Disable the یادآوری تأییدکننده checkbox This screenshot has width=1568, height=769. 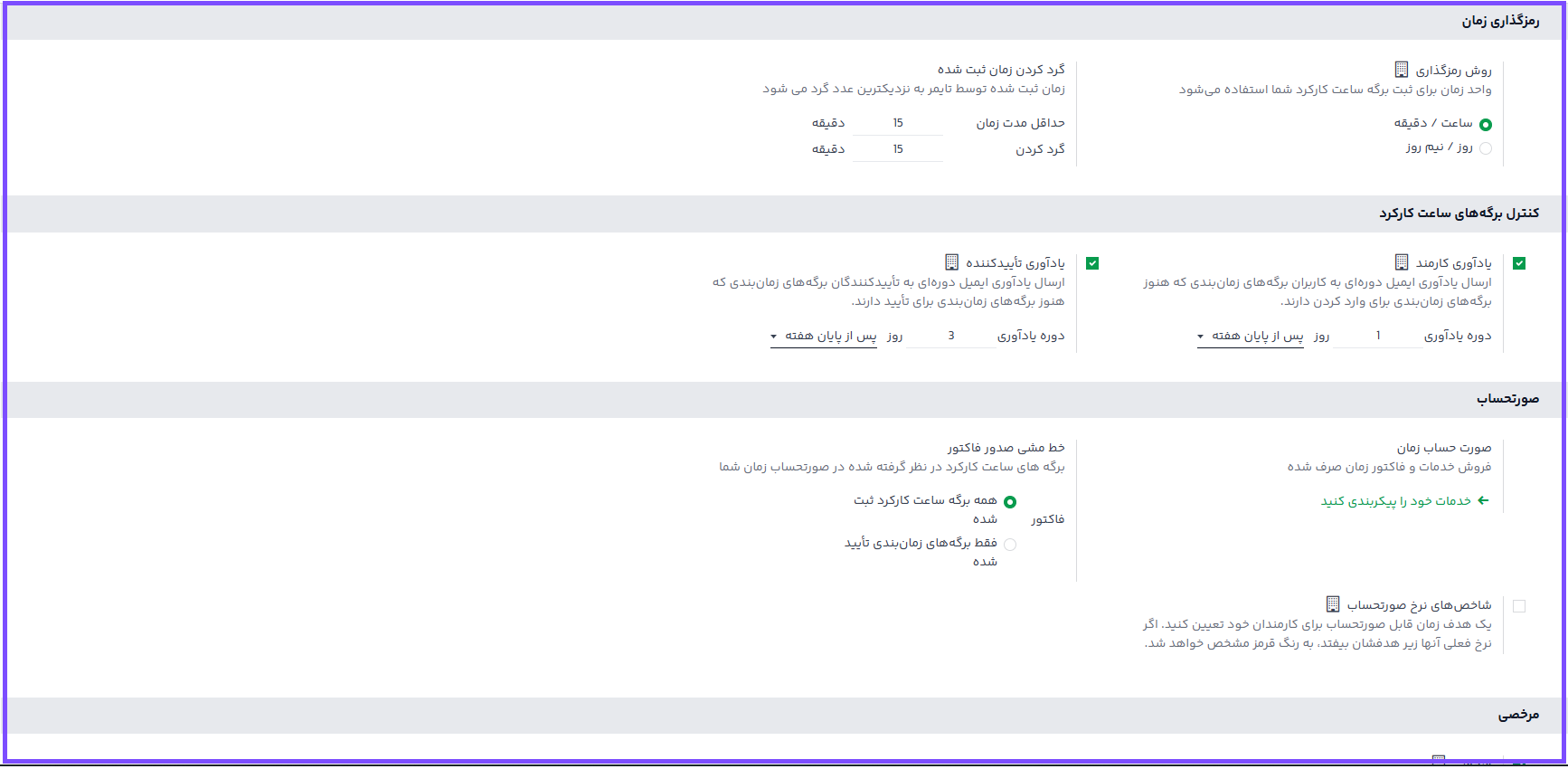(x=1092, y=263)
